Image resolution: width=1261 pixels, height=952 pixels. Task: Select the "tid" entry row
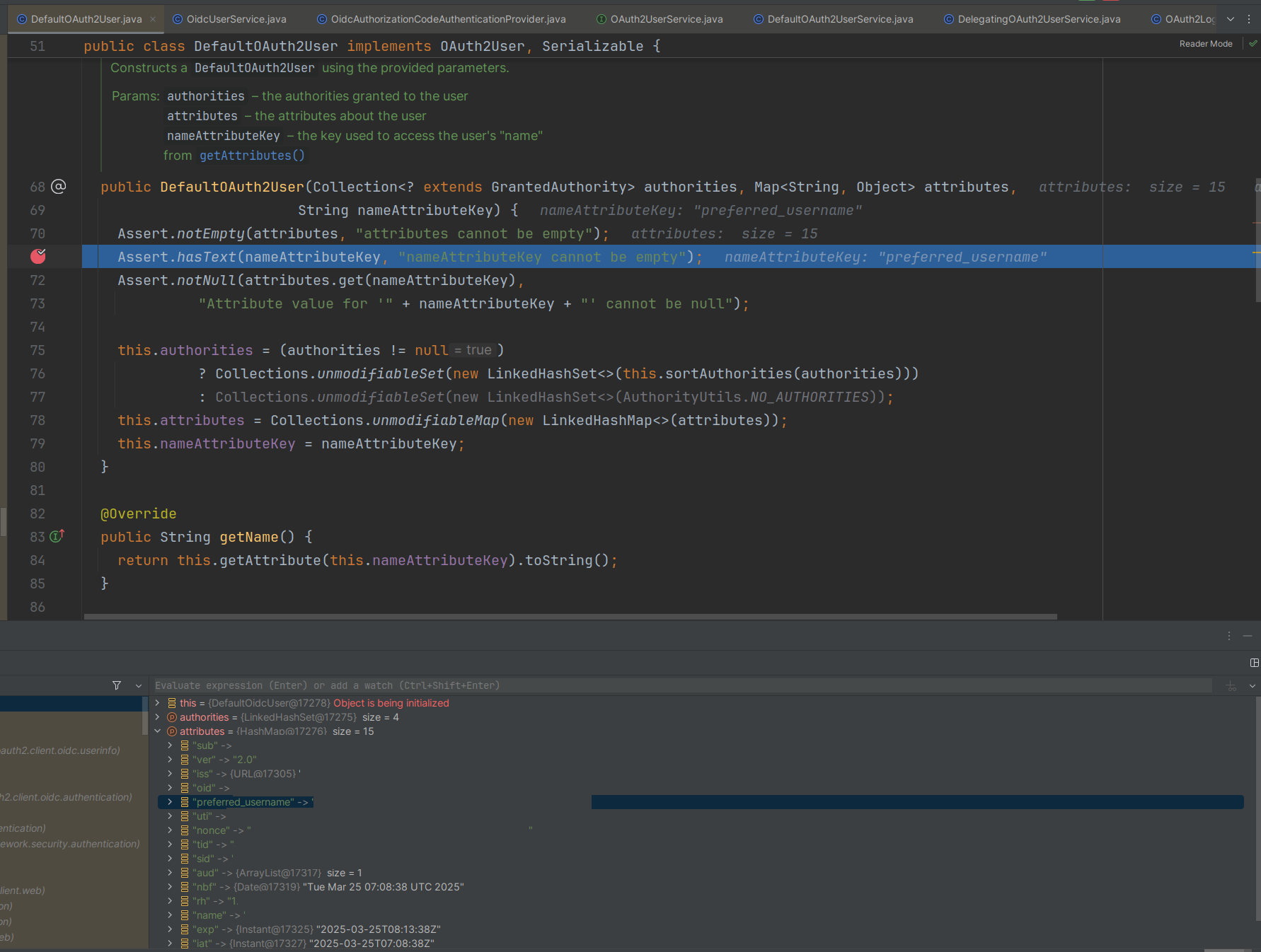pyautogui.click(x=701, y=844)
